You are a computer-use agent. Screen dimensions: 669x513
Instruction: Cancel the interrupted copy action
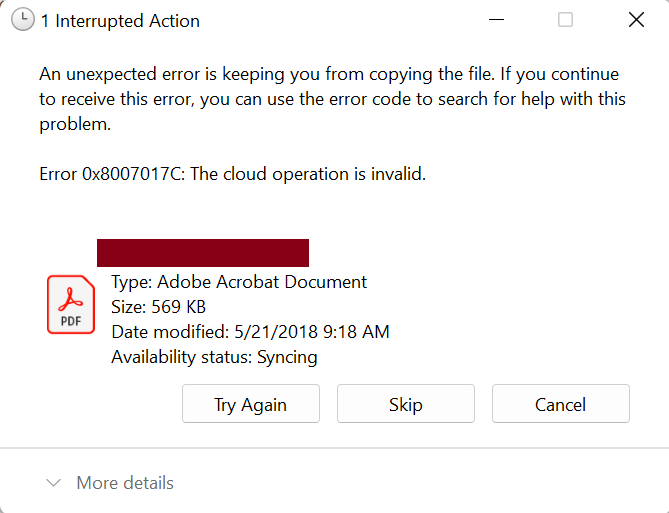(560, 404)
